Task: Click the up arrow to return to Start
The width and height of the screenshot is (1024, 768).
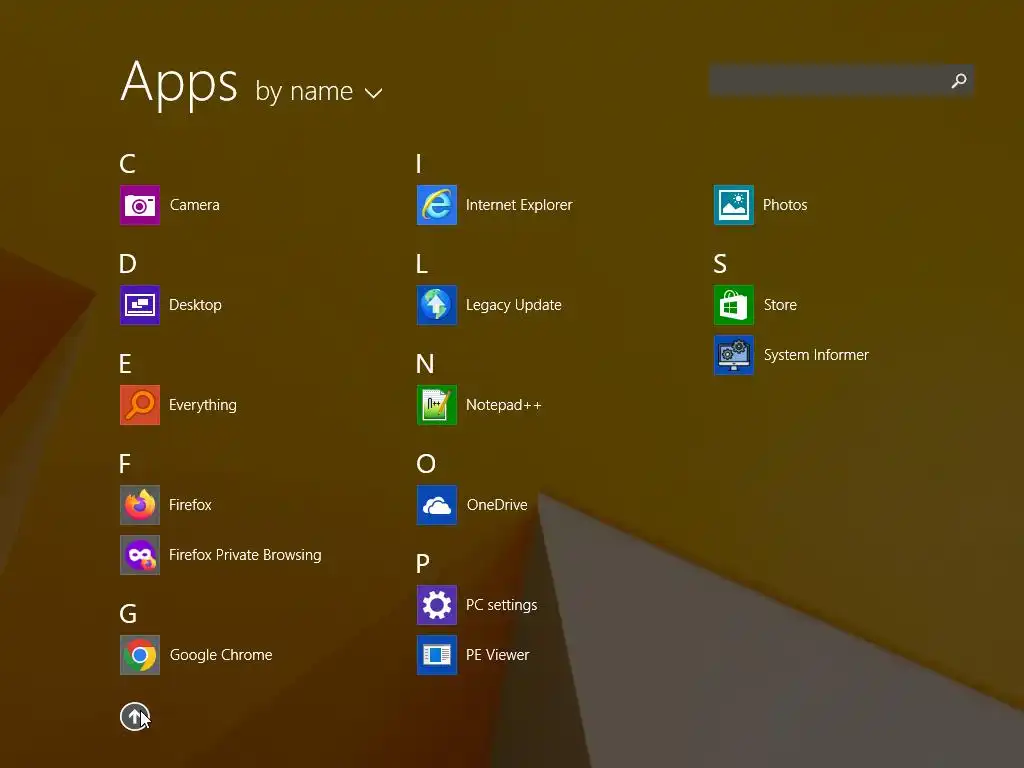Action: click(x=135, y=716)
